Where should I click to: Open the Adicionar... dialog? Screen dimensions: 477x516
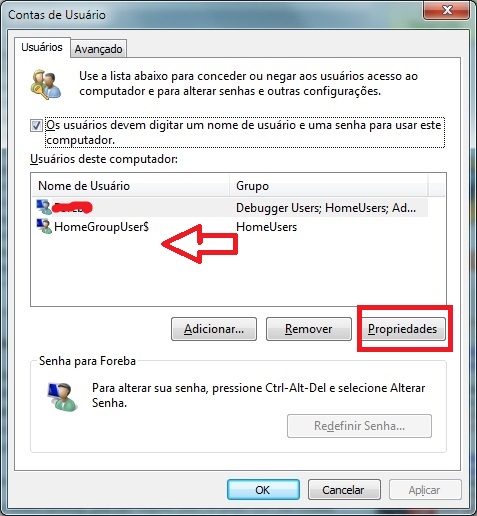click(214, 329)
